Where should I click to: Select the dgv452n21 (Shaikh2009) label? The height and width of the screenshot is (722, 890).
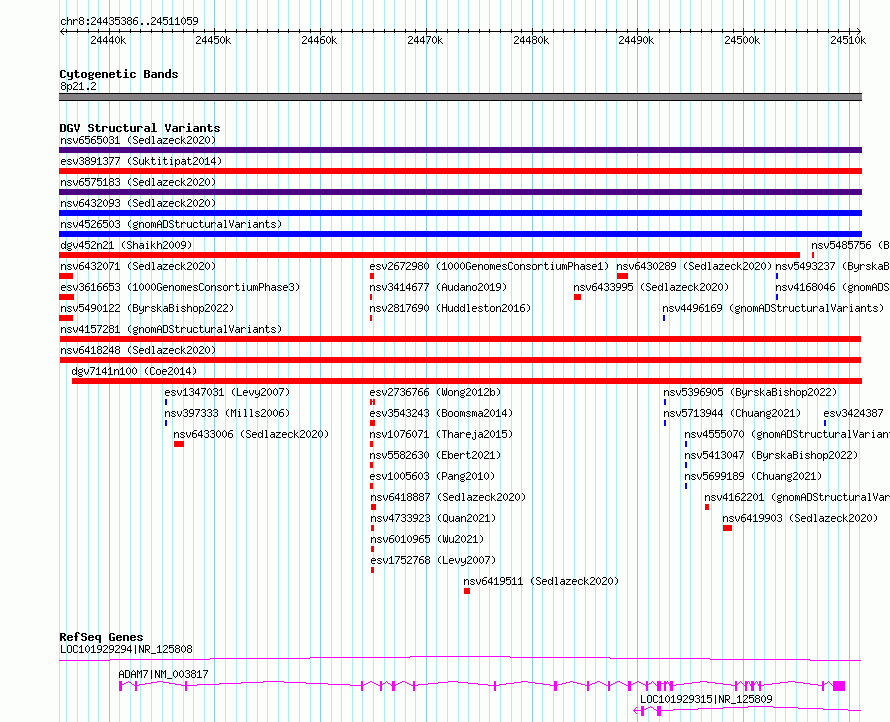pos(126,245)
